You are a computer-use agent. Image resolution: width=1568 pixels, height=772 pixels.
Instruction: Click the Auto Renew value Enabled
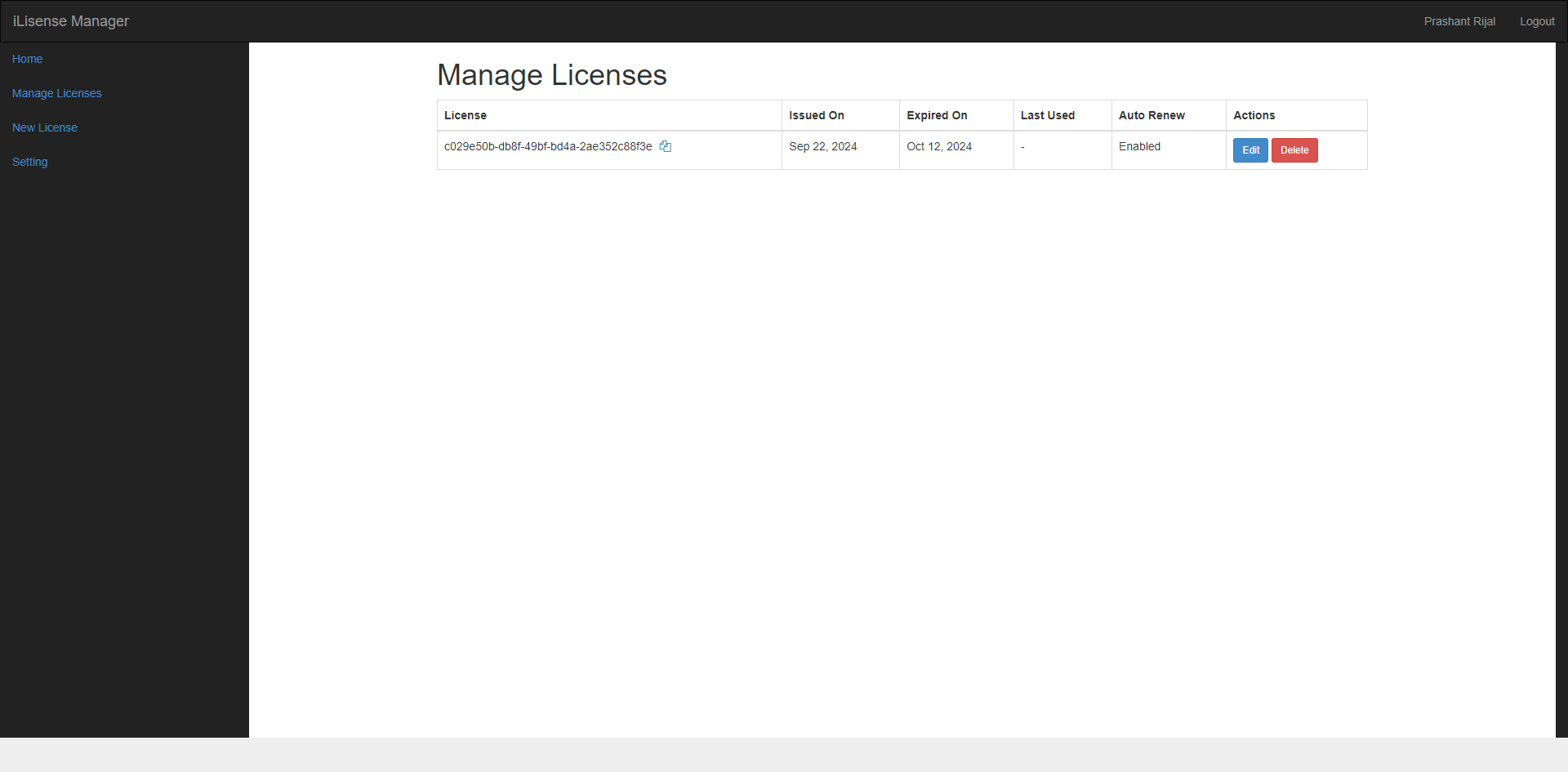tap(1139, 146)
